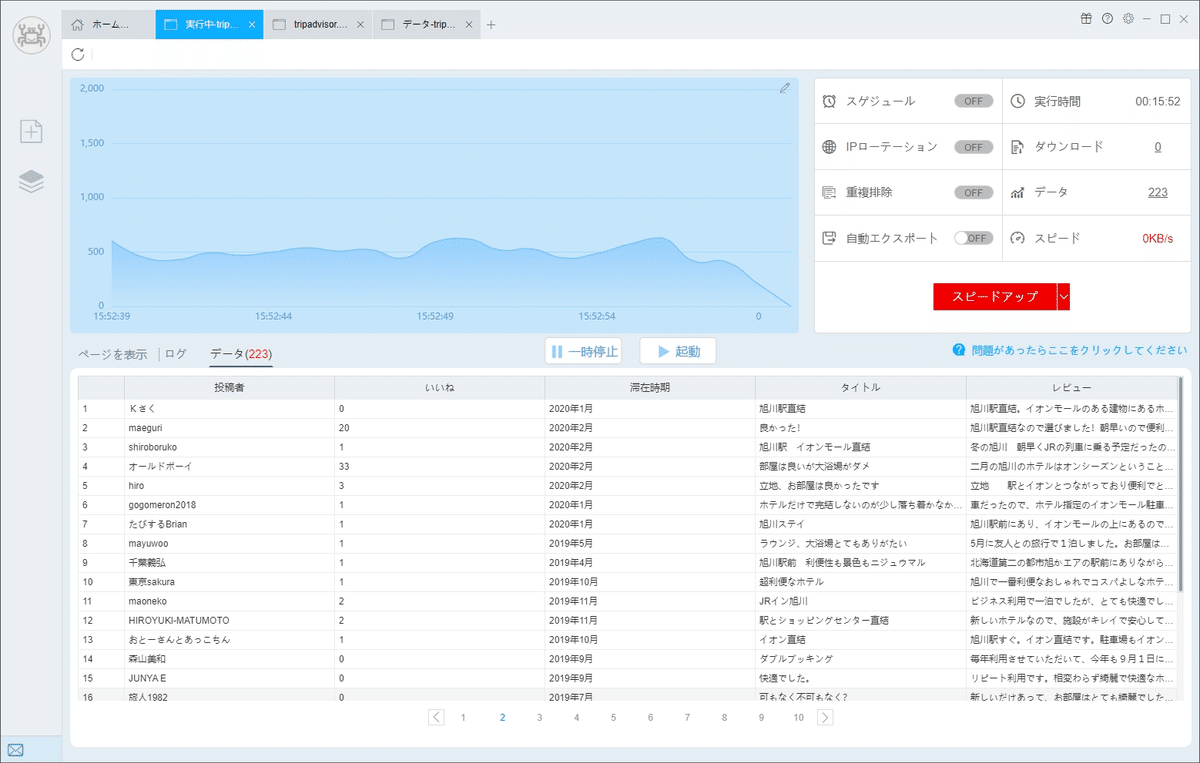1200x763 pixels.
Task: Open ページを表示 view
Action: 113,354
